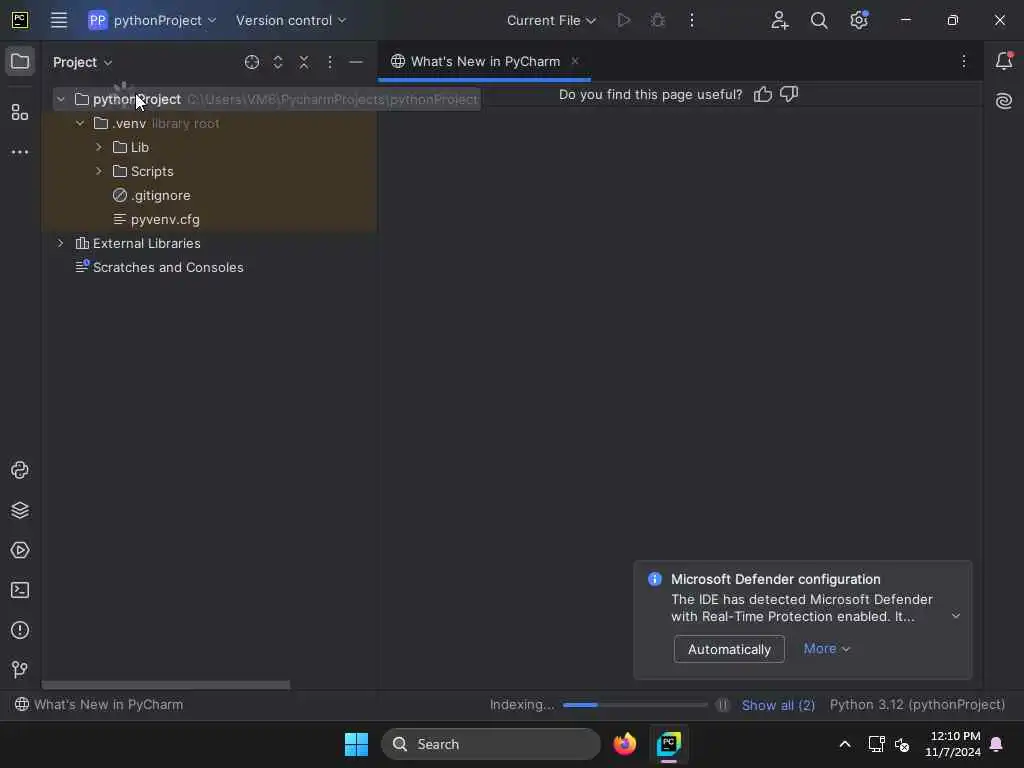Image resolution: width=1024 pixels, height=768 pixels.
Task: Open Version control dropdown
Action: [291, 20]
